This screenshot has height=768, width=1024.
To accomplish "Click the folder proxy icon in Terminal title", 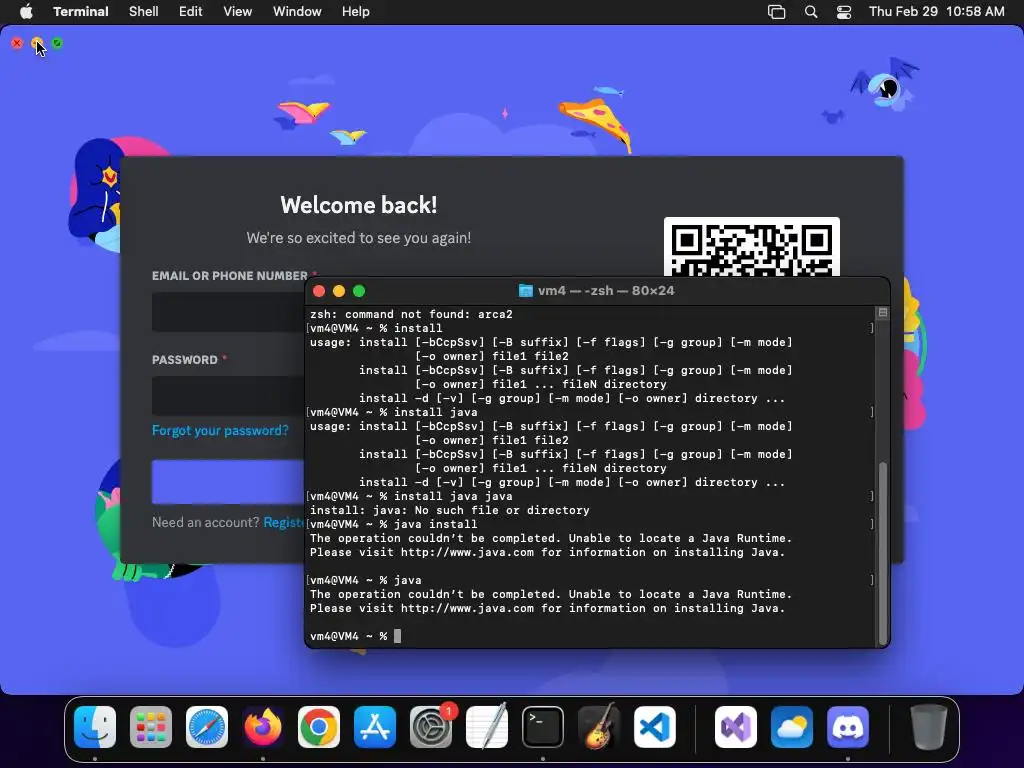I will 525,291.
